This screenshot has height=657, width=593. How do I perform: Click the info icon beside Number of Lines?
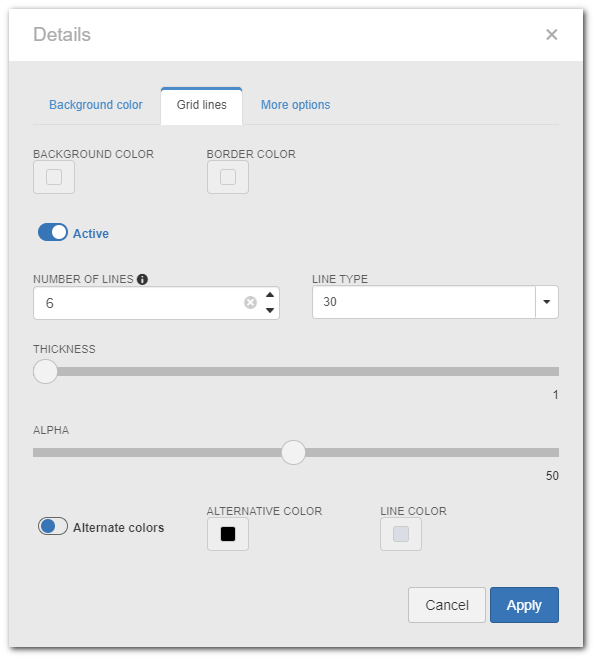142,279
